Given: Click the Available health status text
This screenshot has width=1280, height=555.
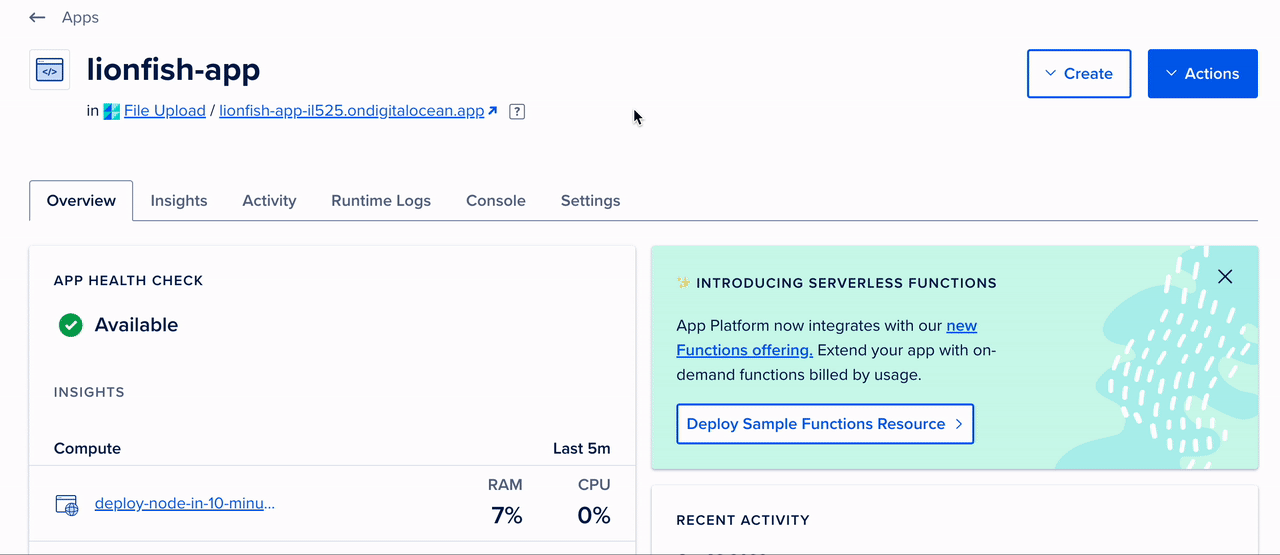Looking at the screenshot, I should point(136,325).
